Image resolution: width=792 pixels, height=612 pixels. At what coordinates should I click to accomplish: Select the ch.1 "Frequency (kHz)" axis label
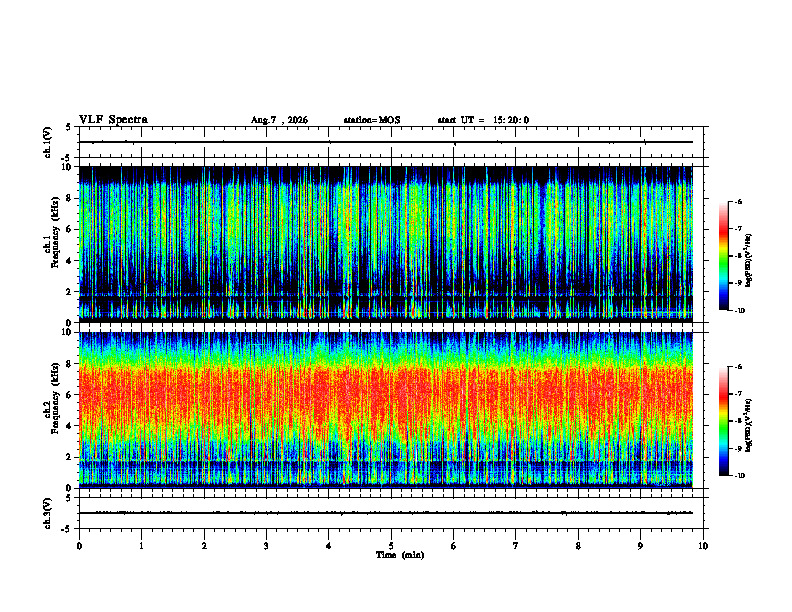pyautogui.click(x=54, y=232)
